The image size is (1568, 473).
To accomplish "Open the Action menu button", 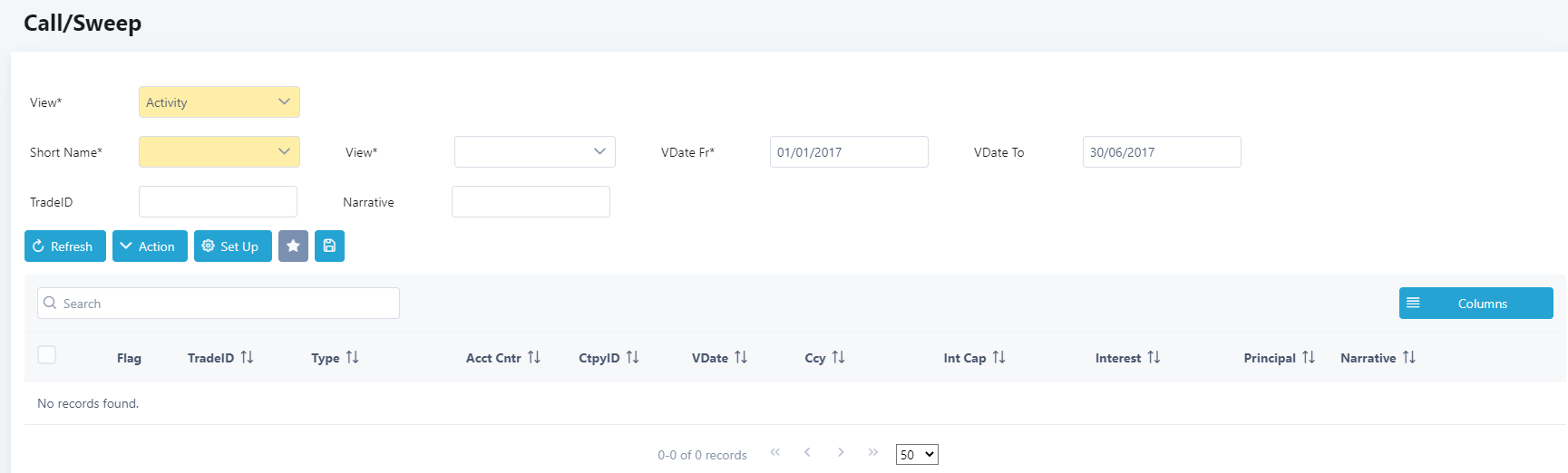I will point(150,246).
